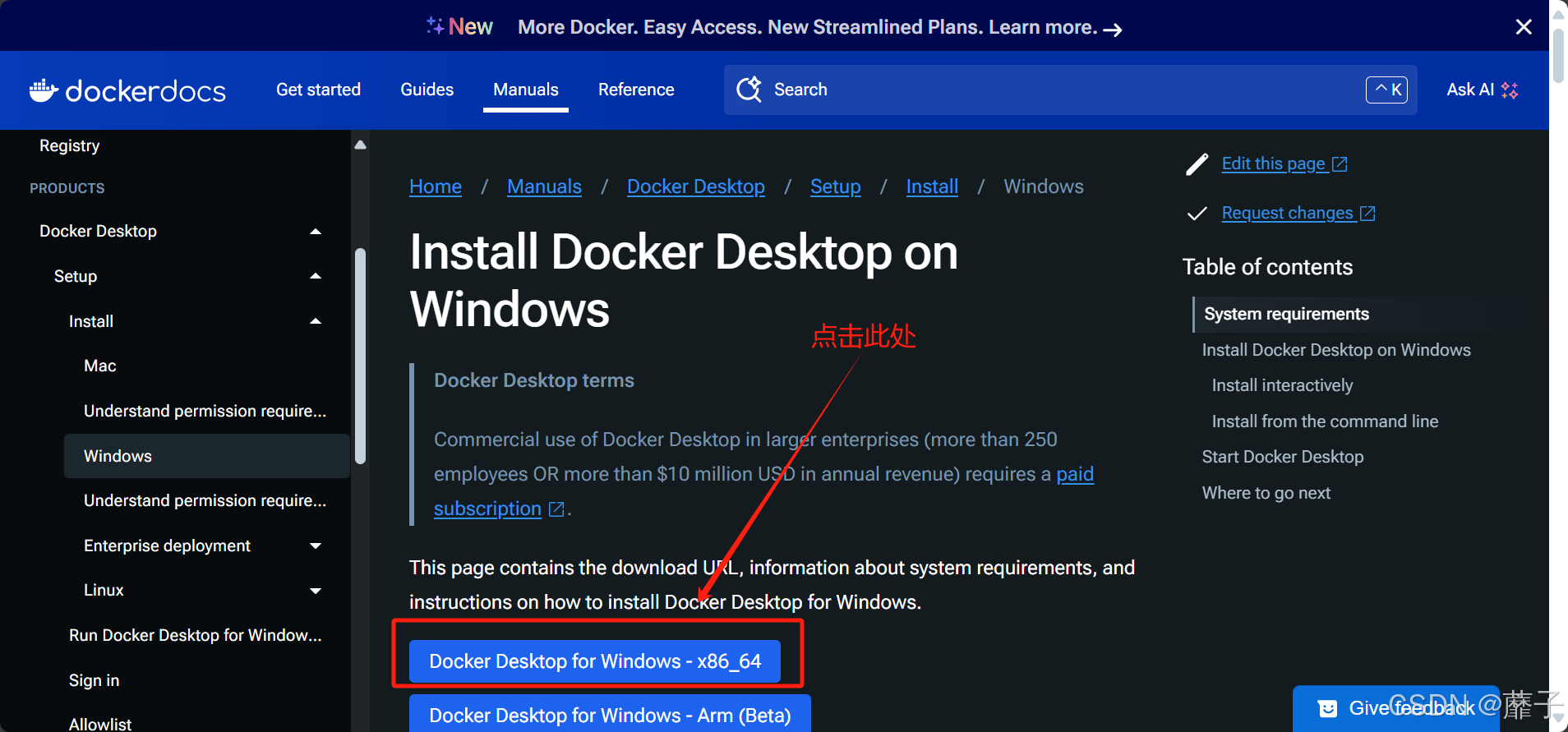Viewport: 1568px width, 732px height.
Task: Download Docker Desktop for Windows x86_64
Action: click(595, 661)
